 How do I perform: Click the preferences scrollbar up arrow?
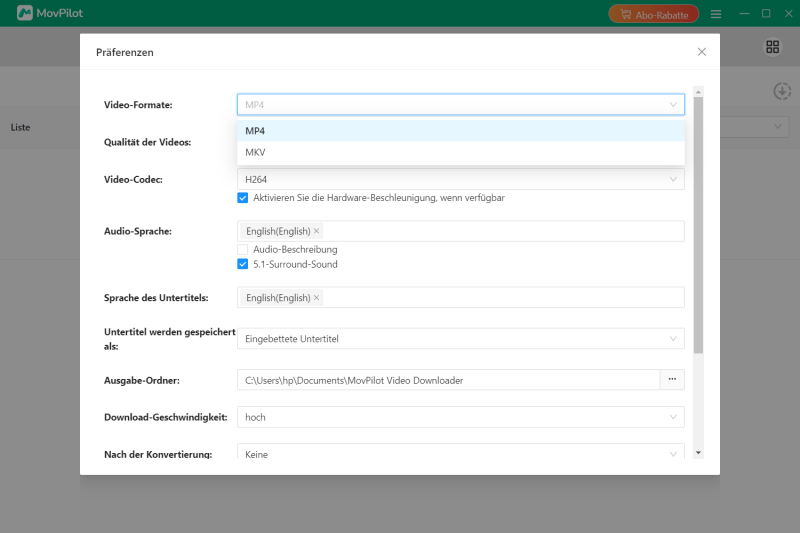pos(698,91)
